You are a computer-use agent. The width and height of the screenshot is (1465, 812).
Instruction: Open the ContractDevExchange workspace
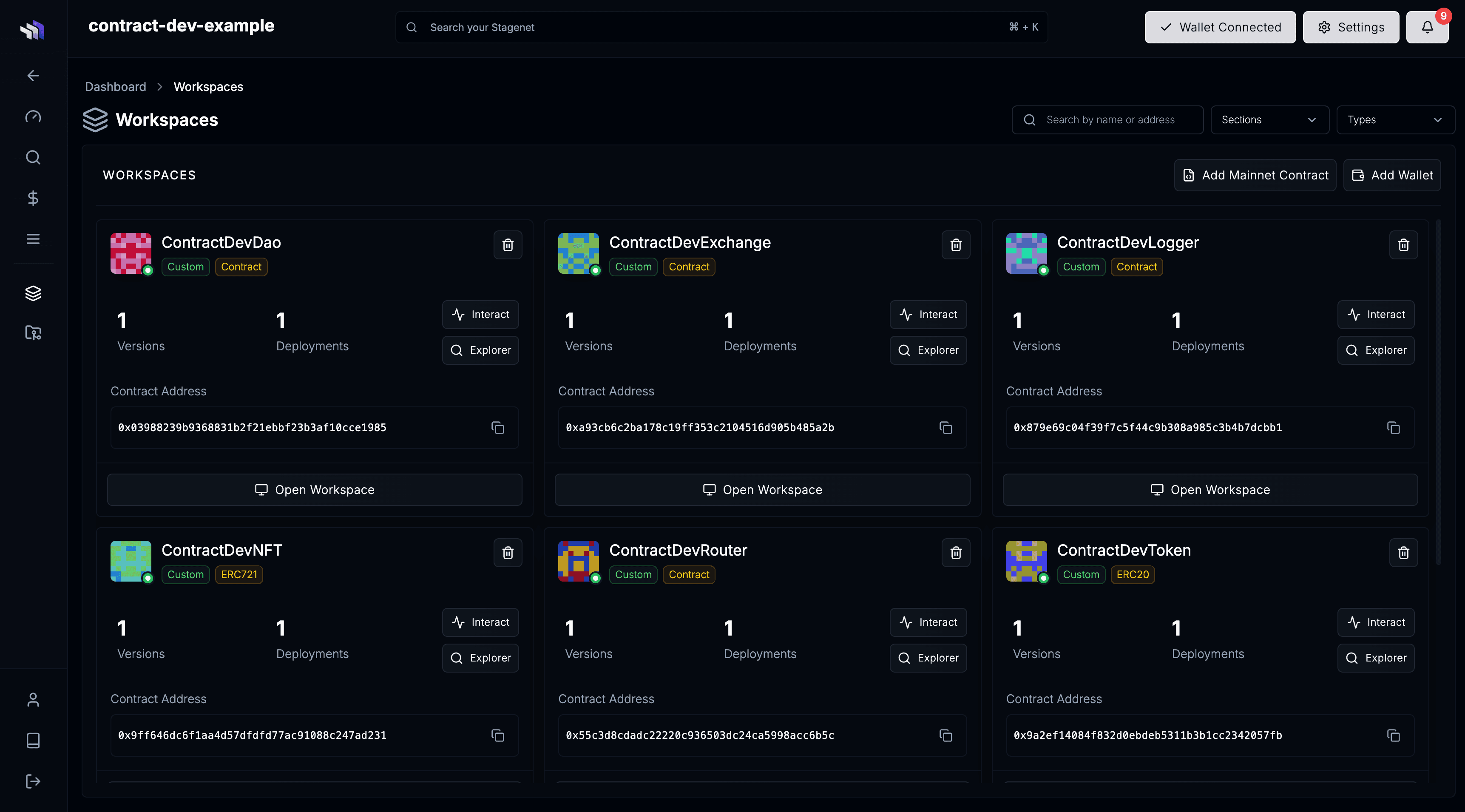coord(762,490)
